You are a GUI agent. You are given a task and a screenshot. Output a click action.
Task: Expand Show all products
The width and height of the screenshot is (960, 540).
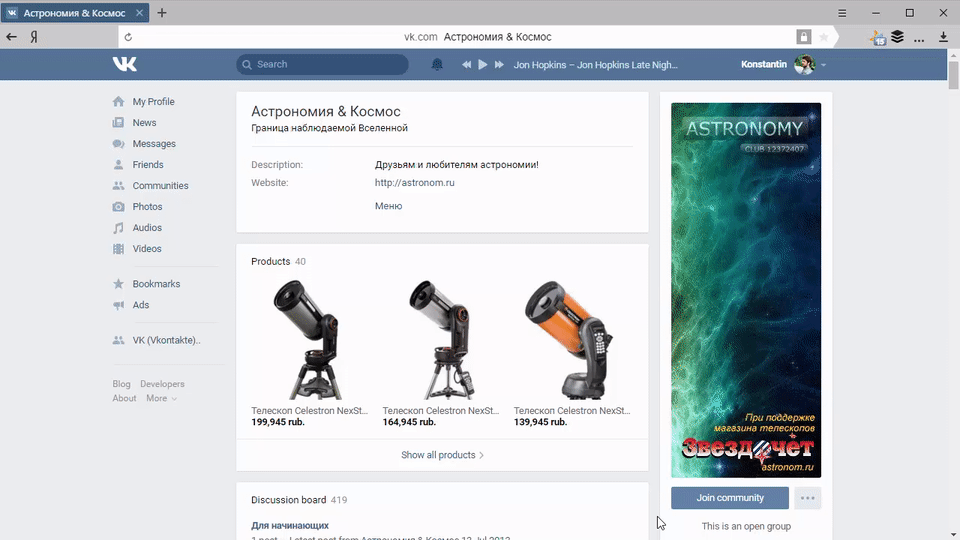(442, 455)
